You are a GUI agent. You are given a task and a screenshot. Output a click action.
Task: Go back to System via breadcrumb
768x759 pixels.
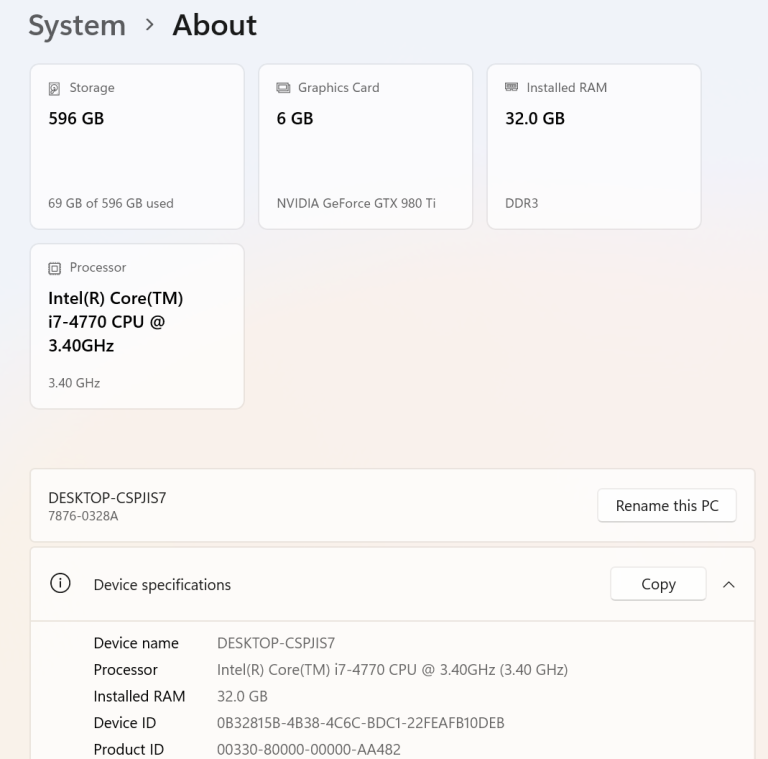76,26
